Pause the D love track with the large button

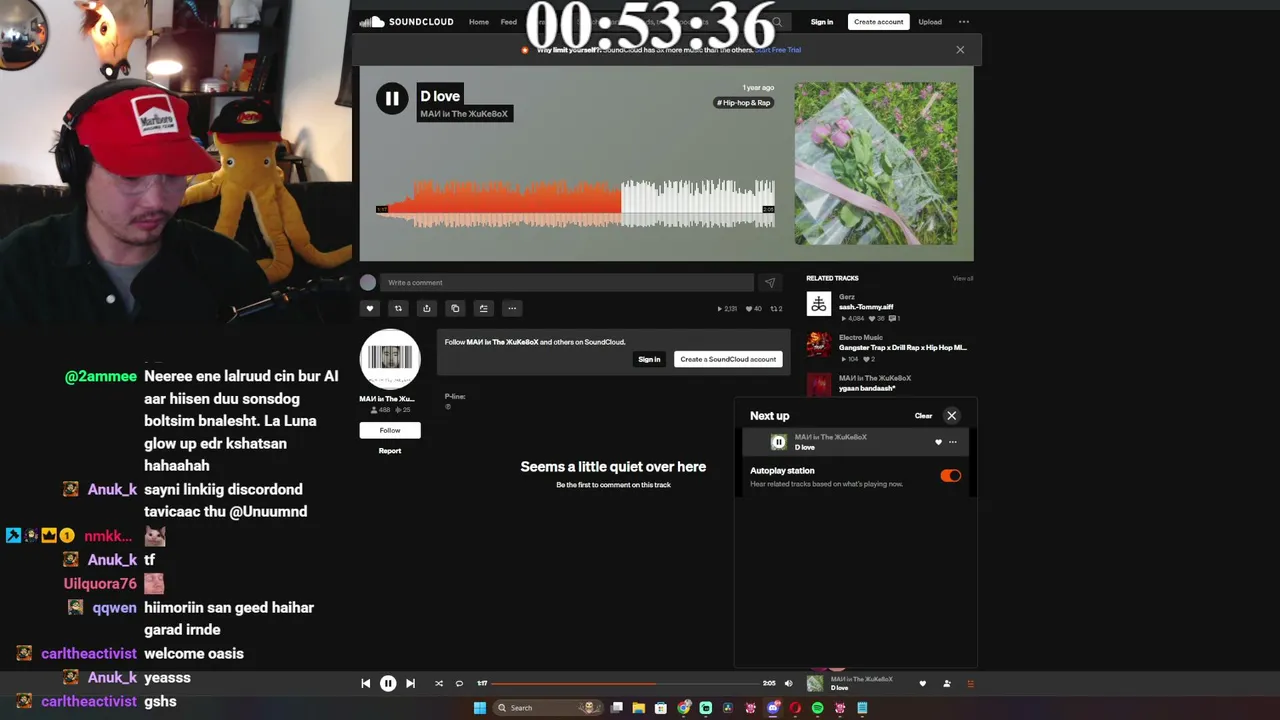point(392,98)
